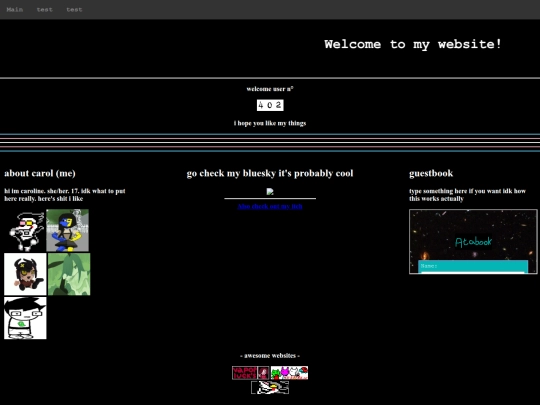Click the glasses-wearing black-haired character image

pyautogui.click(x=25, y=318)
